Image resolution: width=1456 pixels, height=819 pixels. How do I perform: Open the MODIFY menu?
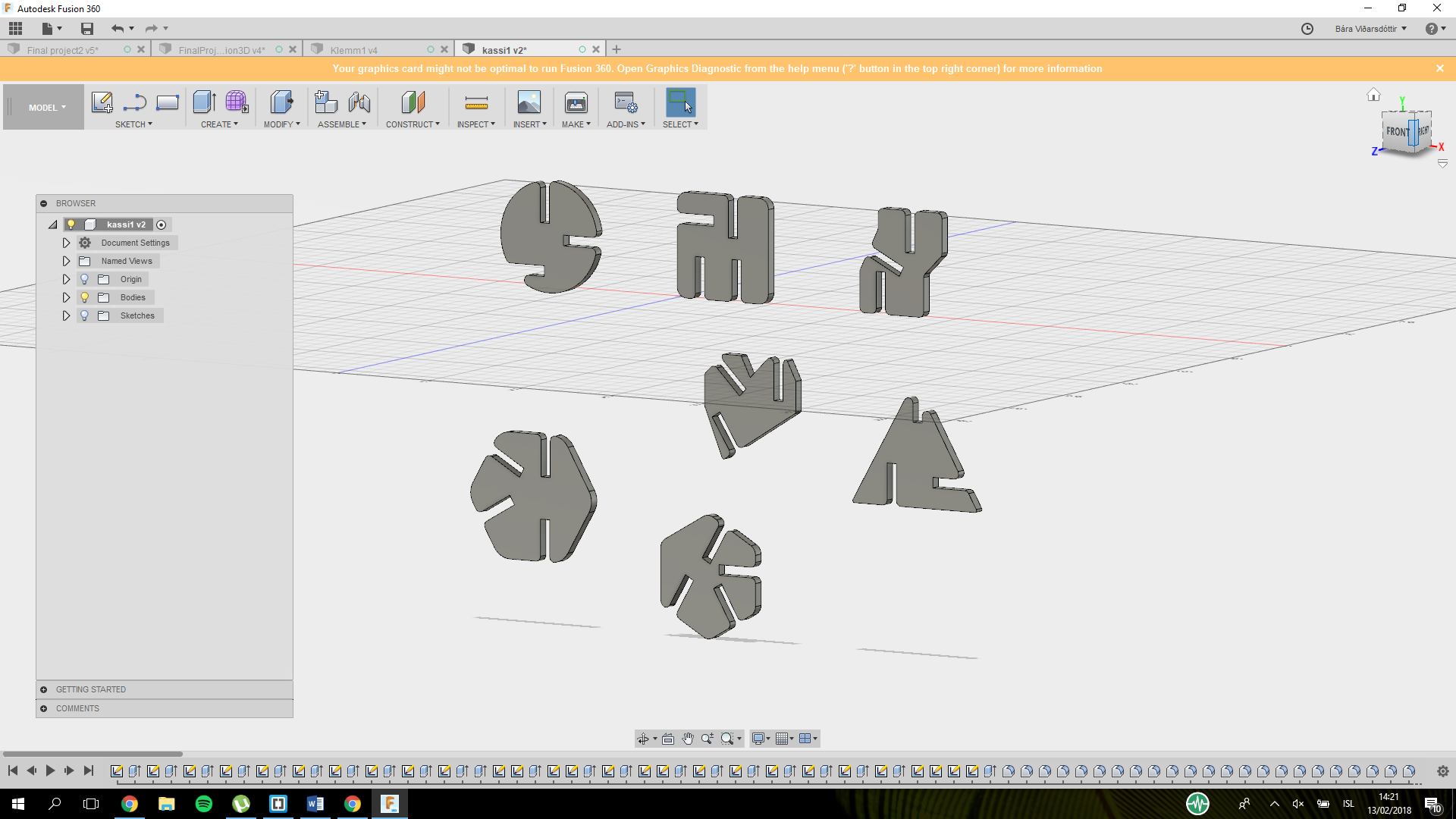coord(281,124)
